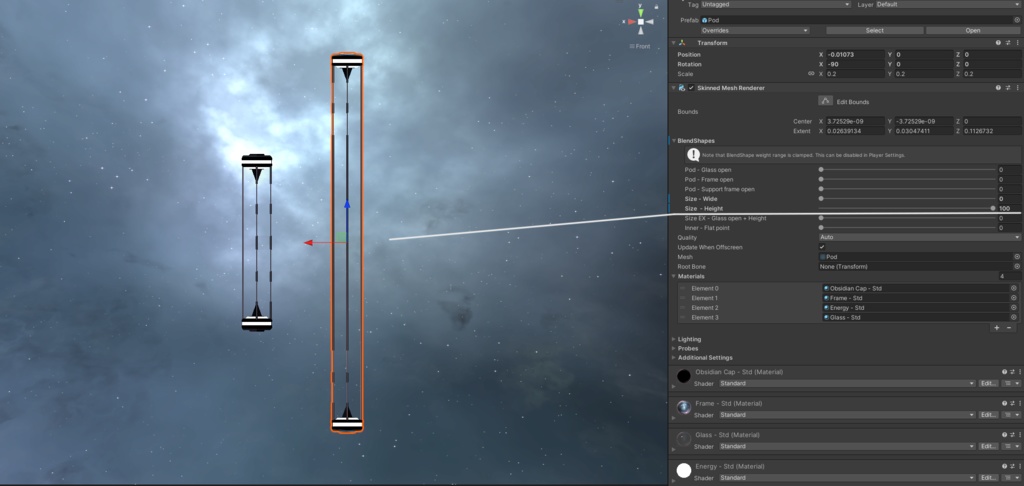Open object picker for Obsidian Cap element
Screen dimensions: 1024x486
tap(1014, 288)
